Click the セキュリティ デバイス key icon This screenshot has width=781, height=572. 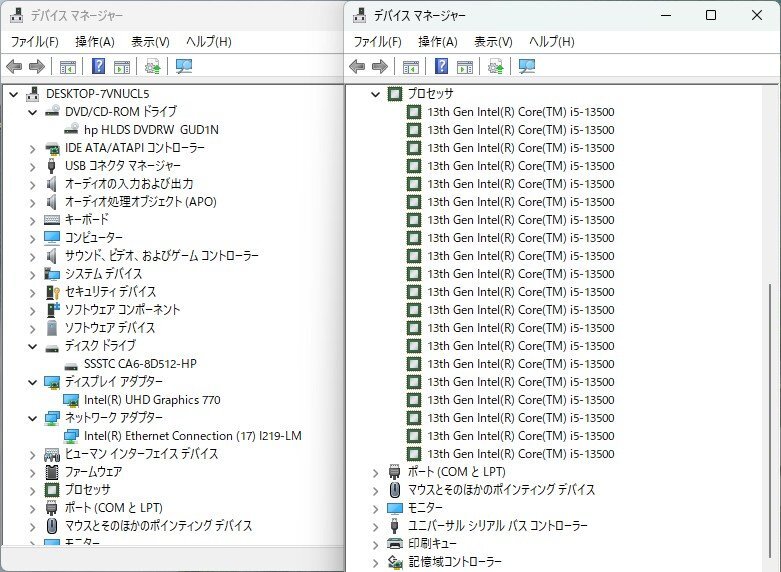pyautogui.click(x=52, y=291)
